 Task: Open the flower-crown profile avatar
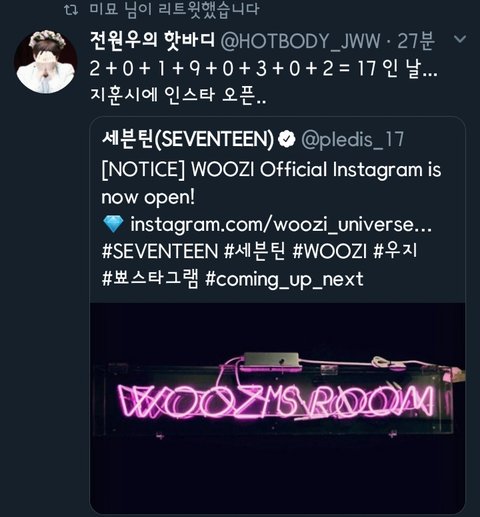coord(46,62)
